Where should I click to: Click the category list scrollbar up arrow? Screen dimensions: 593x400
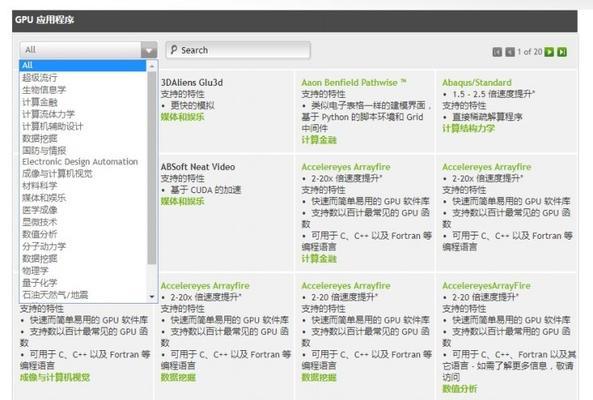152,66
